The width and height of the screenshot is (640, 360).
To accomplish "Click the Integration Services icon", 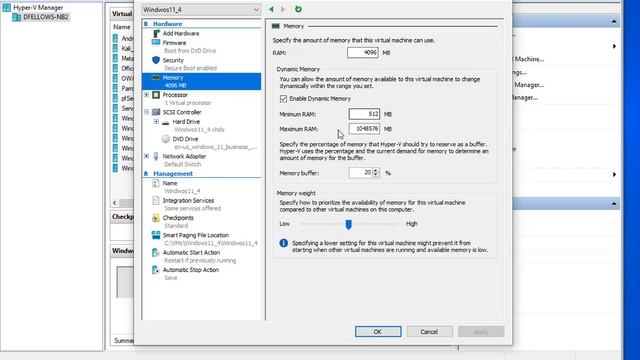I will point(156,200).
